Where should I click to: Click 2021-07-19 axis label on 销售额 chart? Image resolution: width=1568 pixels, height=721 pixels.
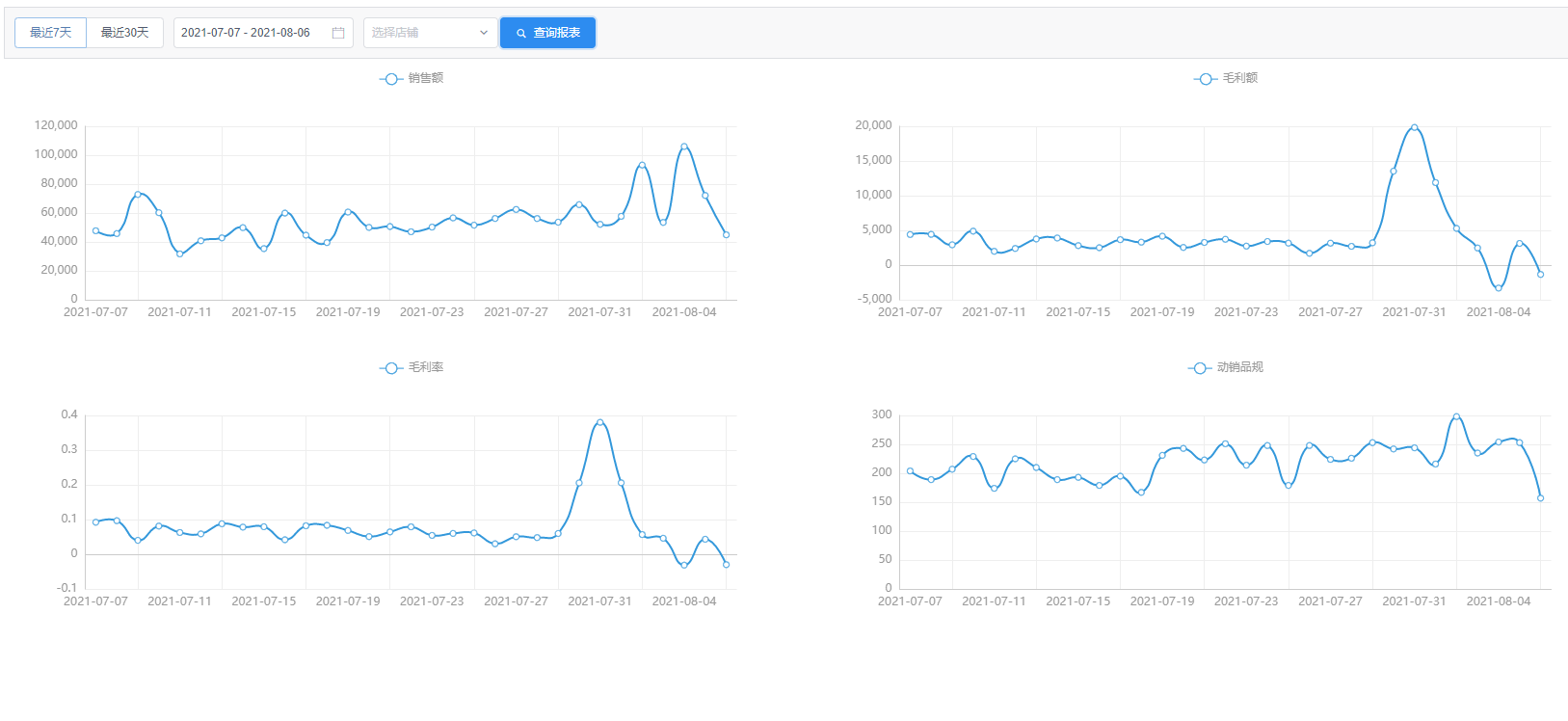coord(348,312)
